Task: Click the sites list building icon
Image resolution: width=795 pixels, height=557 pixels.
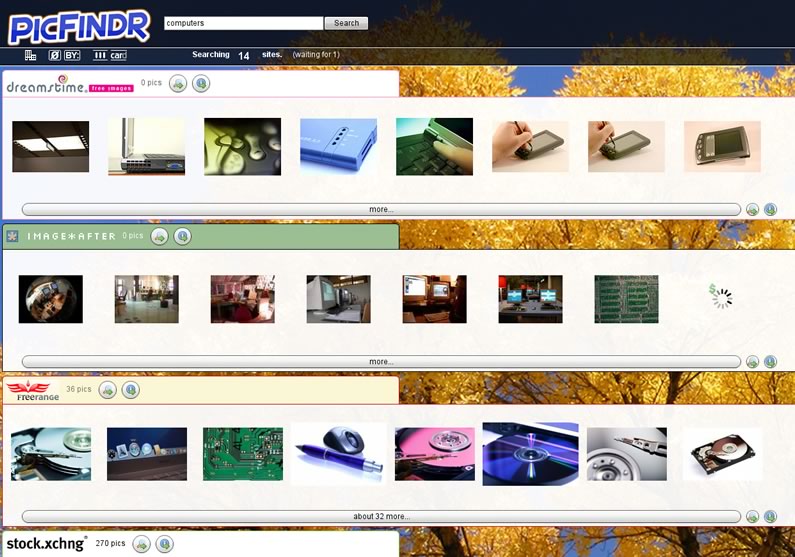Action: [x=30, y=55]
